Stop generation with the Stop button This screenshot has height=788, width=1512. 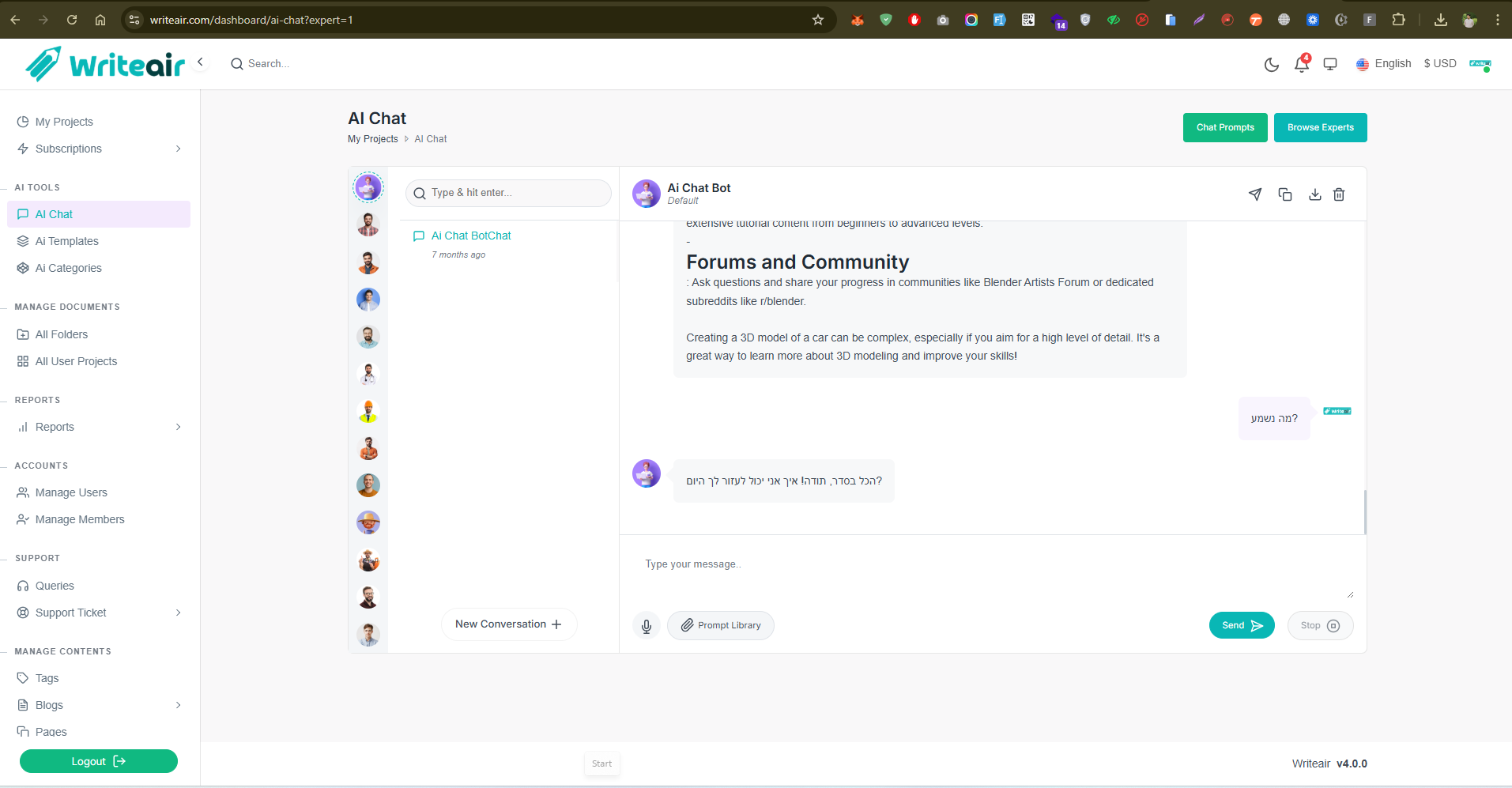1319,625
